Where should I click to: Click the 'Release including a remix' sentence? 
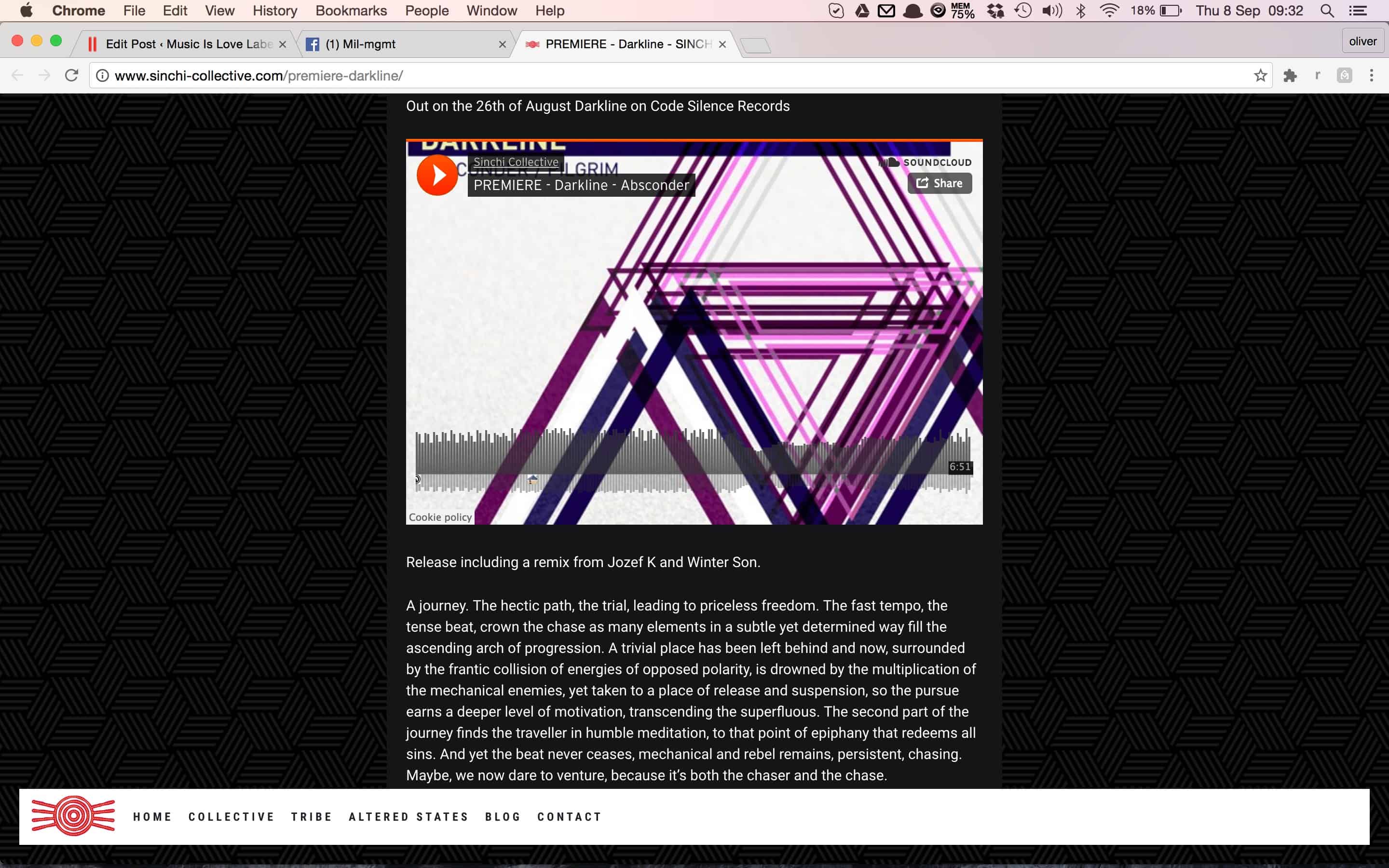point(583,562)
